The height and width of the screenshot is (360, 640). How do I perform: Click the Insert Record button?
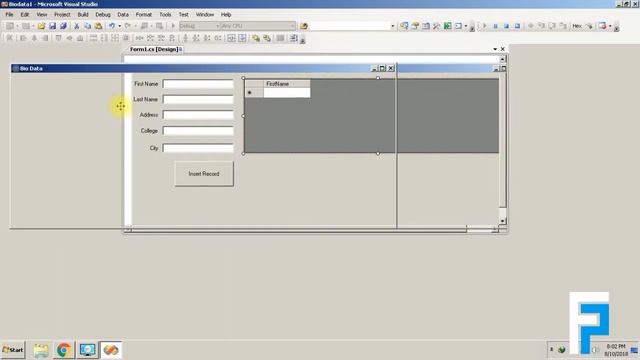point(204,174)
